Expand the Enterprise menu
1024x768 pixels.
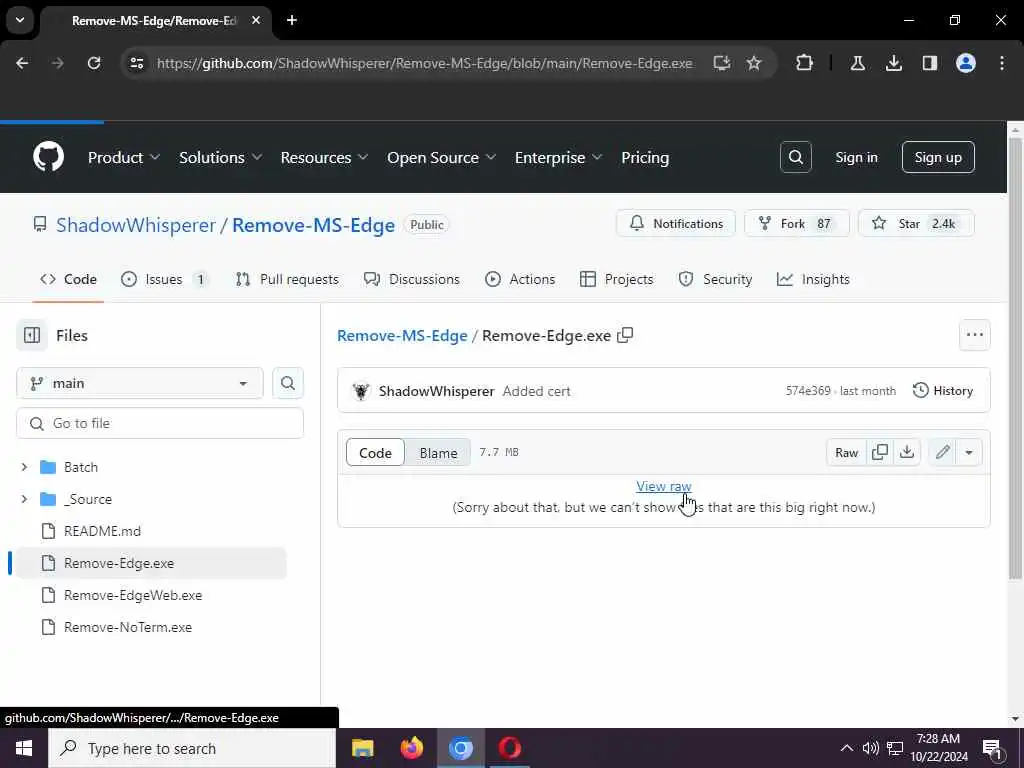pyautogui.click(x=558, y=157)
